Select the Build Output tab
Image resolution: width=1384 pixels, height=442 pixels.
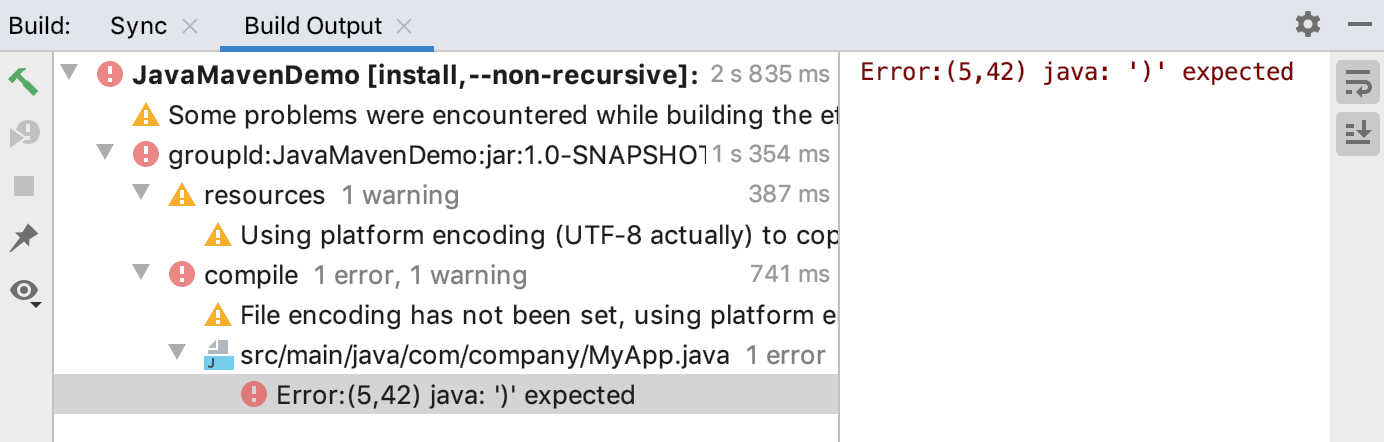click(x=313, y=26)
